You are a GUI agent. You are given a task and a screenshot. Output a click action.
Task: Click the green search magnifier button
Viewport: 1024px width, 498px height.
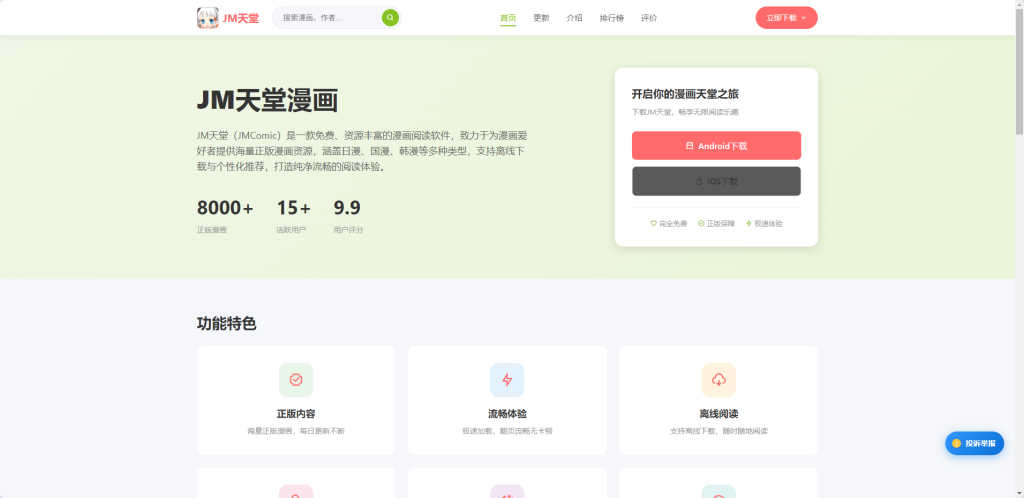pos(390,18)
